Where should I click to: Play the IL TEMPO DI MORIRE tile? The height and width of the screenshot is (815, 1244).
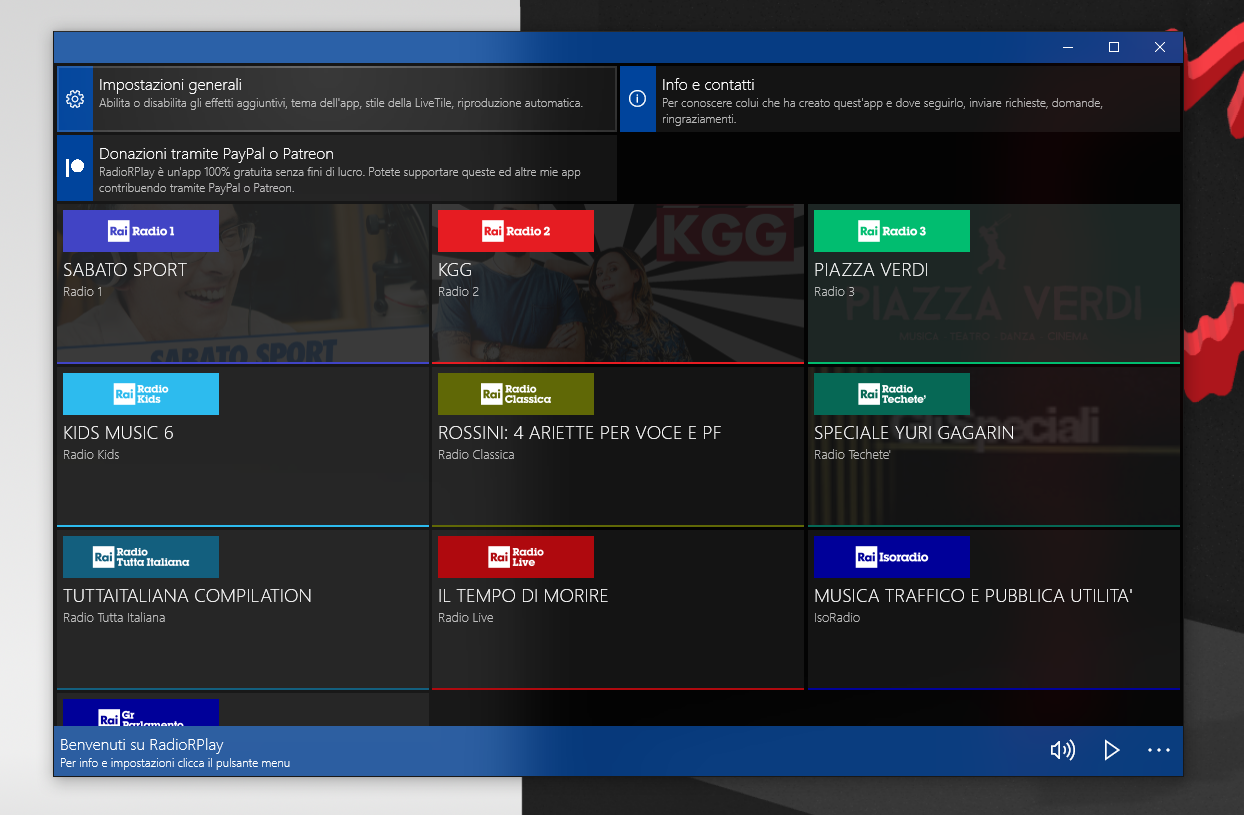coord(618,610)
